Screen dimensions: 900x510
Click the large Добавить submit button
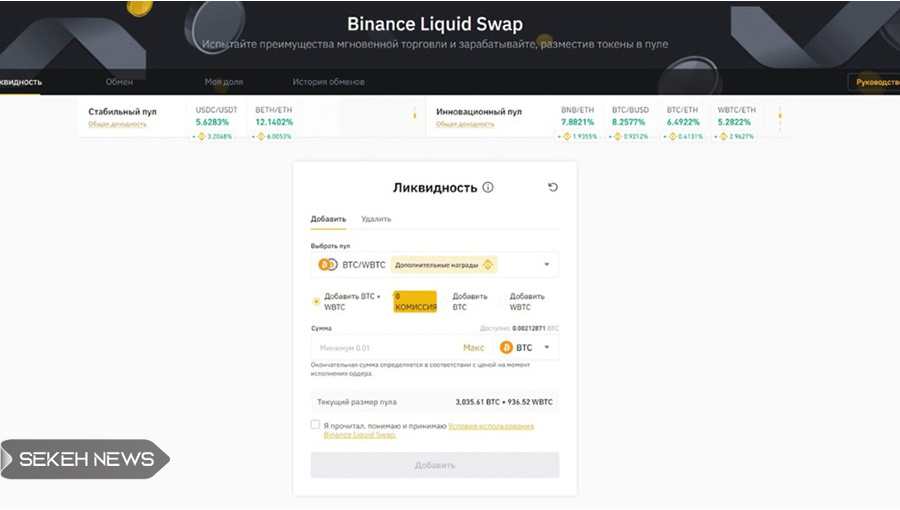click(435, 465)
